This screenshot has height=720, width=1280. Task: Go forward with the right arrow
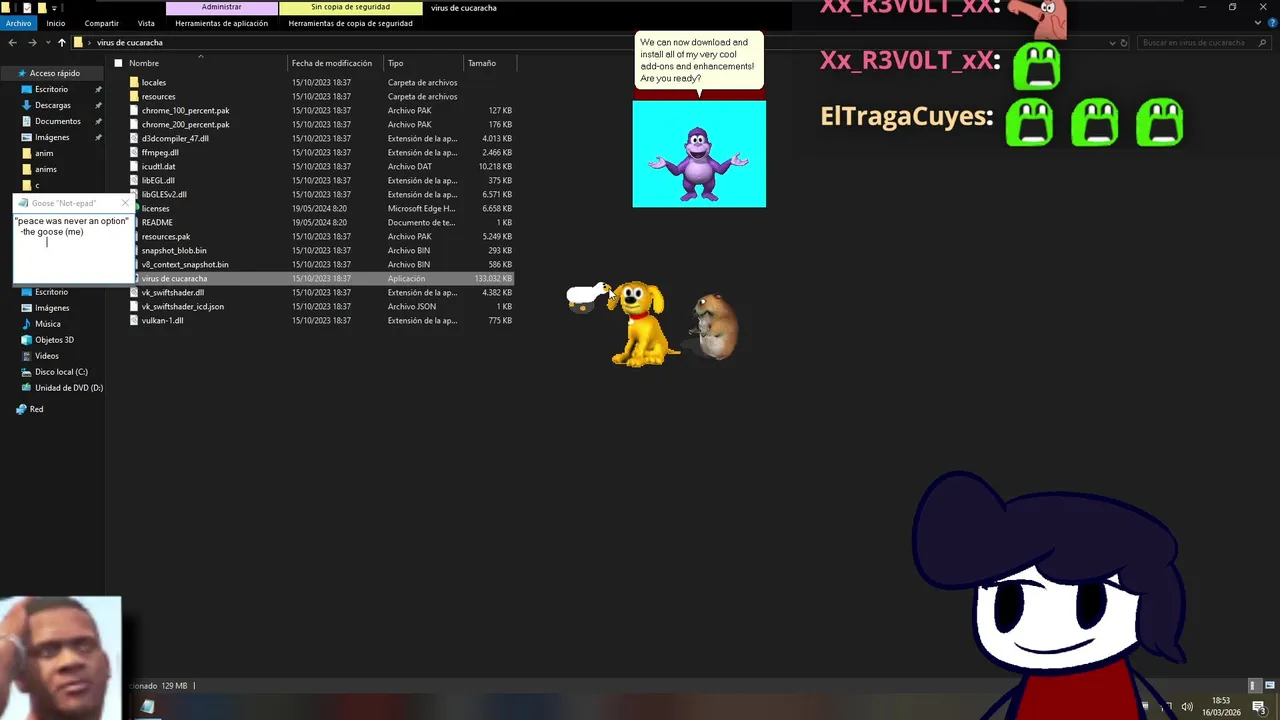click(x=32, y=43)
